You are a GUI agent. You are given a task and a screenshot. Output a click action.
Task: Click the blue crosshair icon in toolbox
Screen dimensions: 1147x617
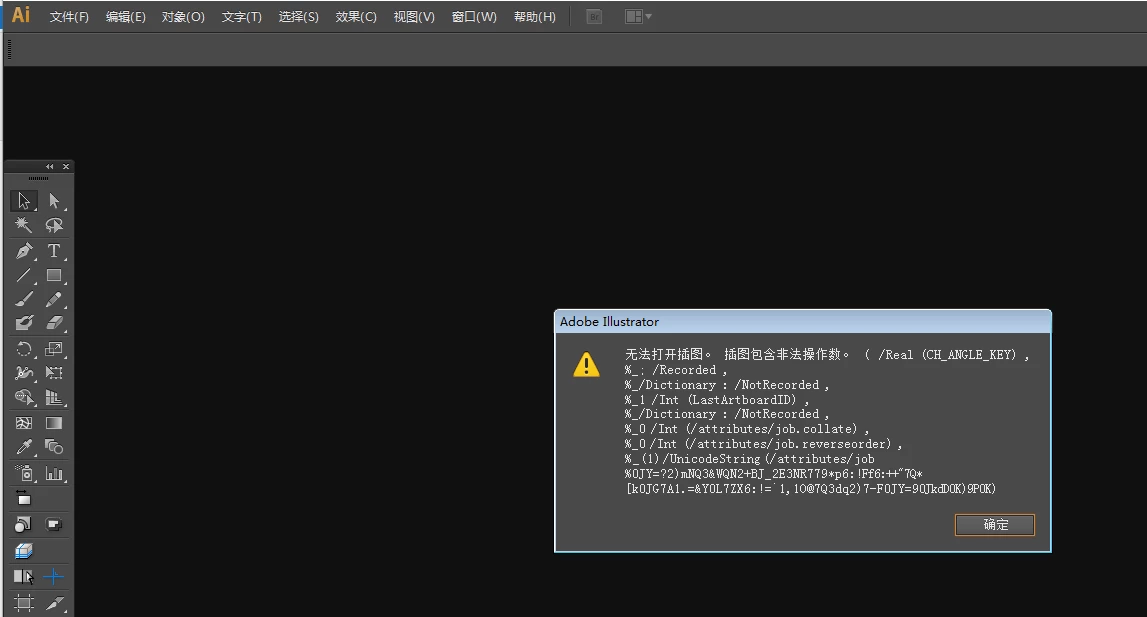click(53, 577)
